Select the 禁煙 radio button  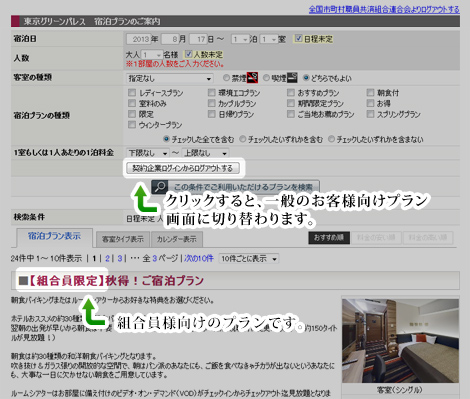click(226, 78)
